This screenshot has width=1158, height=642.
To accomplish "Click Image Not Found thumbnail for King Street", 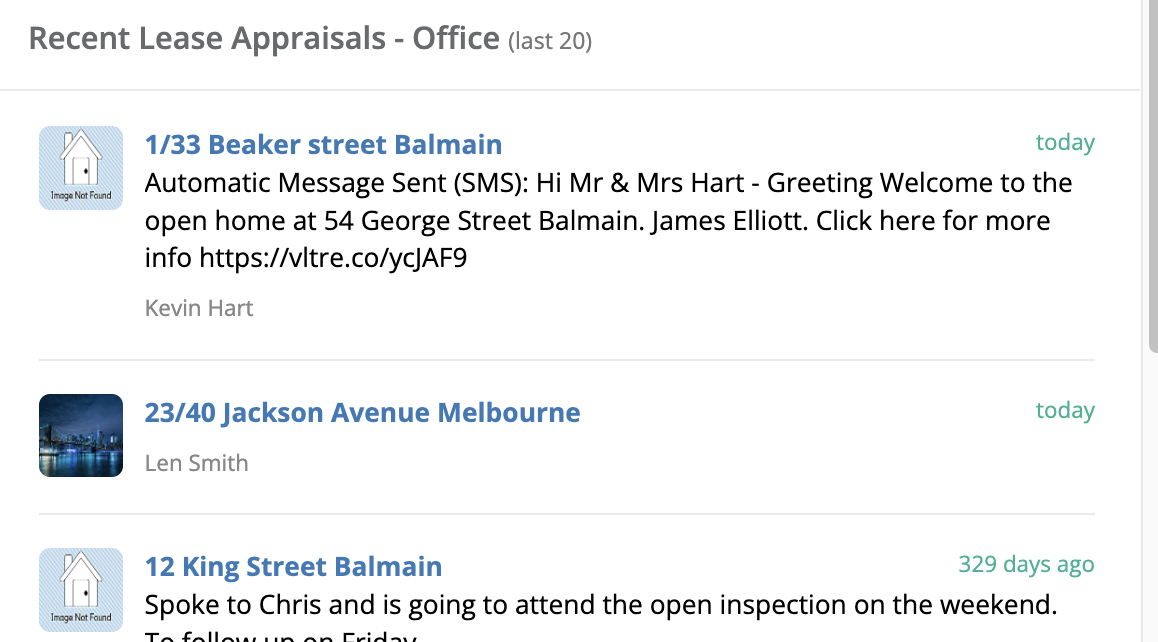I will 81,590.
